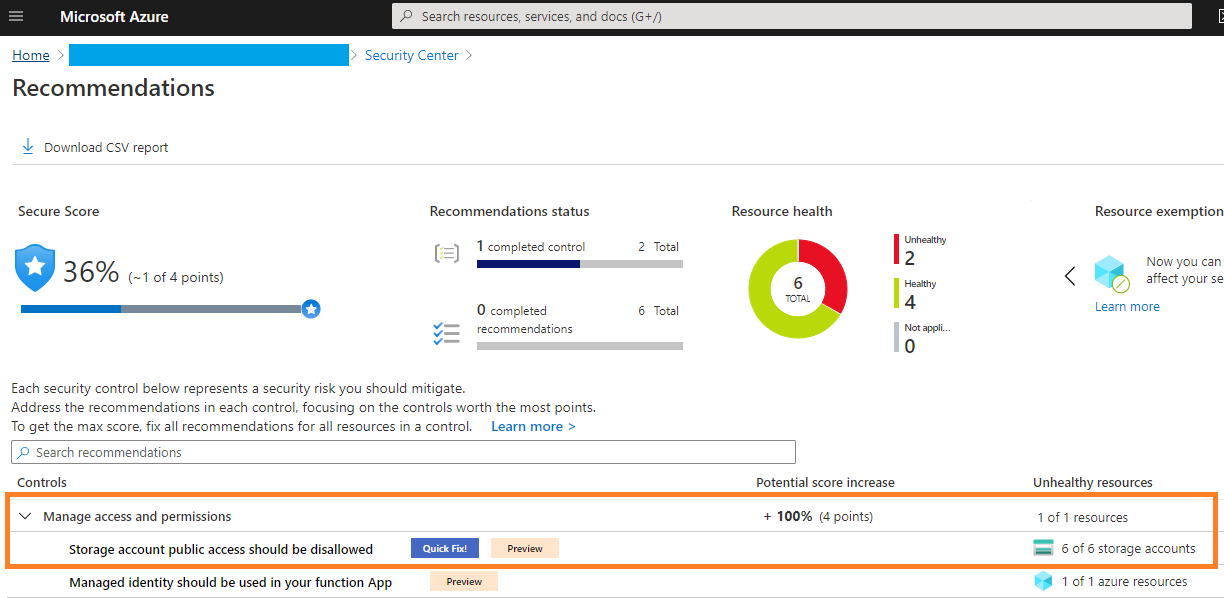Viewport: 1224px width, 598px height.
Task: Click the Healthy count 4
Action: 910,302
